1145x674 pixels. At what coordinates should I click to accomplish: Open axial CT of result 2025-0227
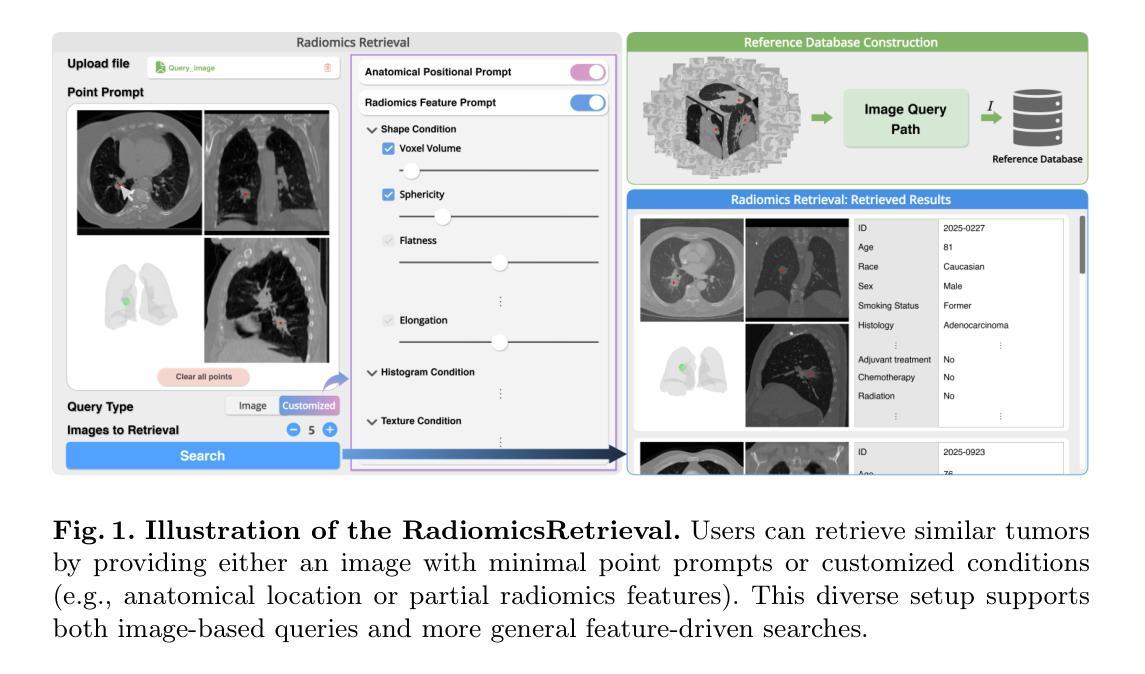click(692, 269)
